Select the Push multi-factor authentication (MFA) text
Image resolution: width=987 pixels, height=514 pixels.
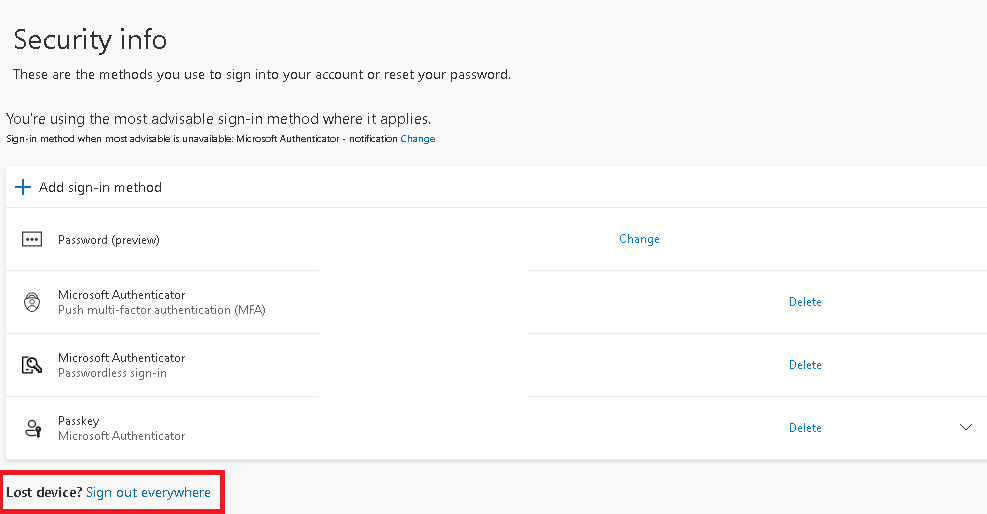(162, 310)
